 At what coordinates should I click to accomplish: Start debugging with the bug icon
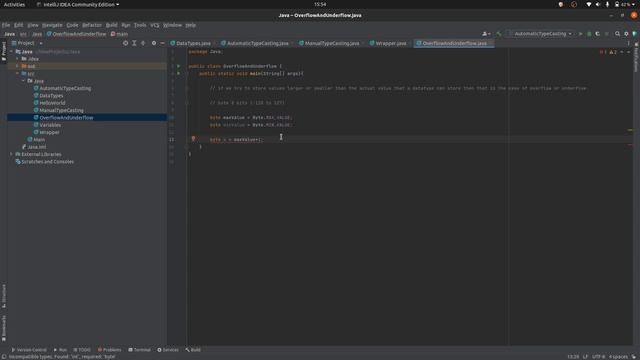[589, 34]
